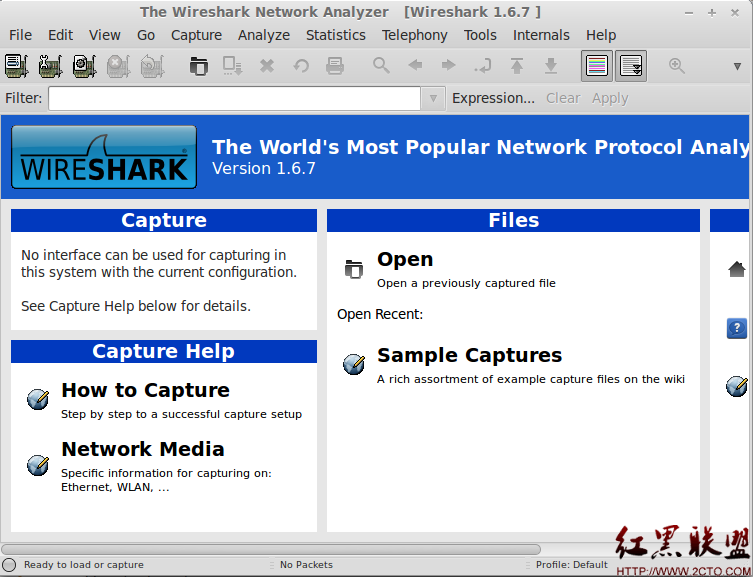Click the blue question mark help icon
This screenshot has width=753, height=577.
[737, 328]
